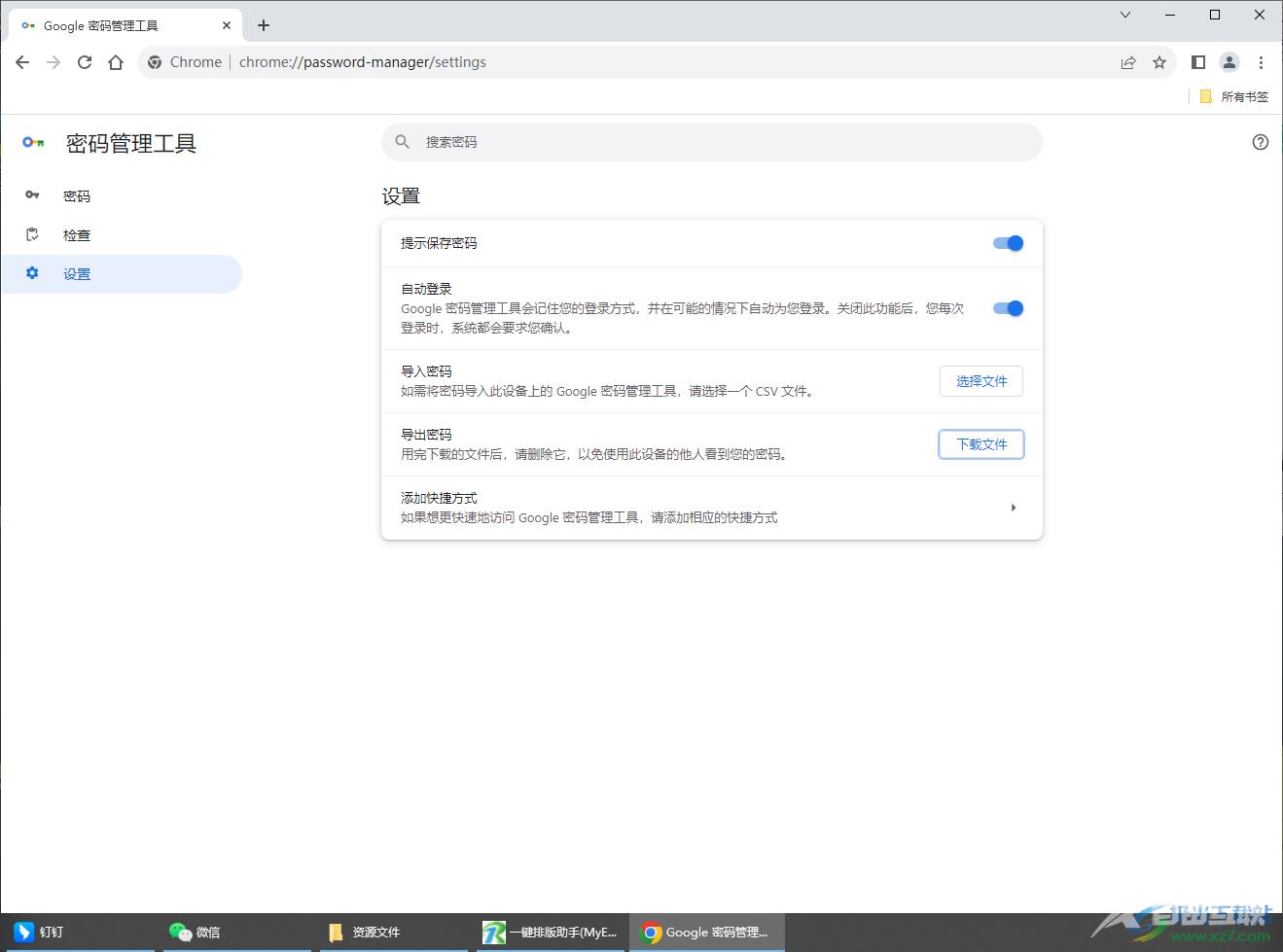The height and width of the screenshot is (952, 1283).
Task: Go forward to the next page
Action: pos(53,62)
